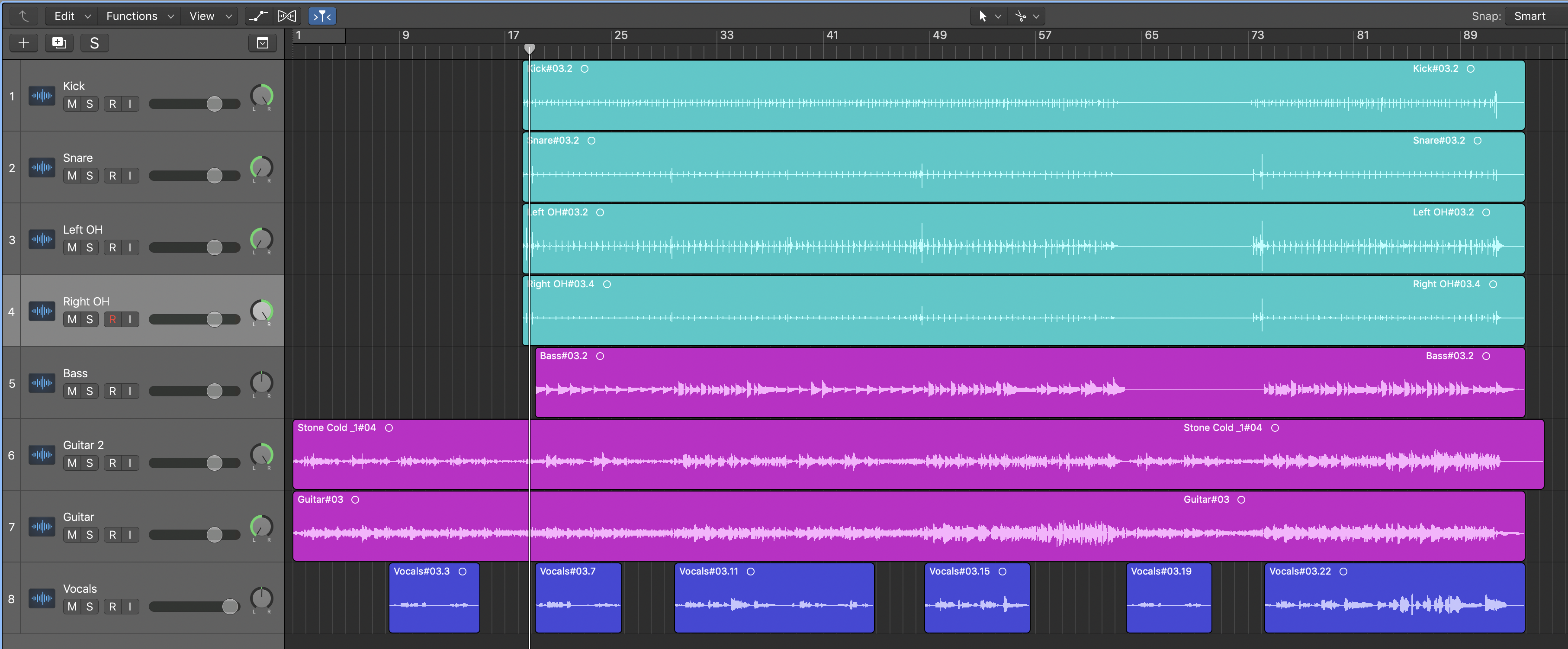This screenshot has height=649, width=1568.
Task: Click the Right OH track waveform icon
Action: 42,311
